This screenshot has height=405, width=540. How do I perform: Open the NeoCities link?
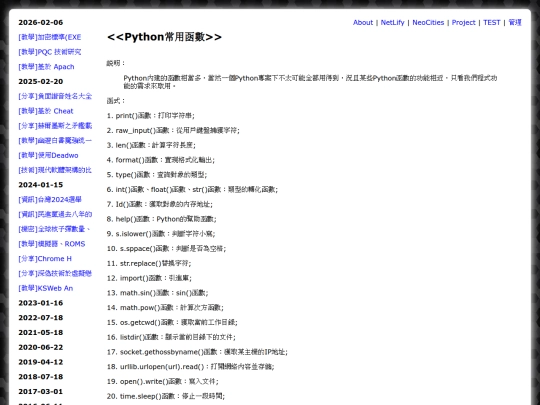tap(428, 22)
